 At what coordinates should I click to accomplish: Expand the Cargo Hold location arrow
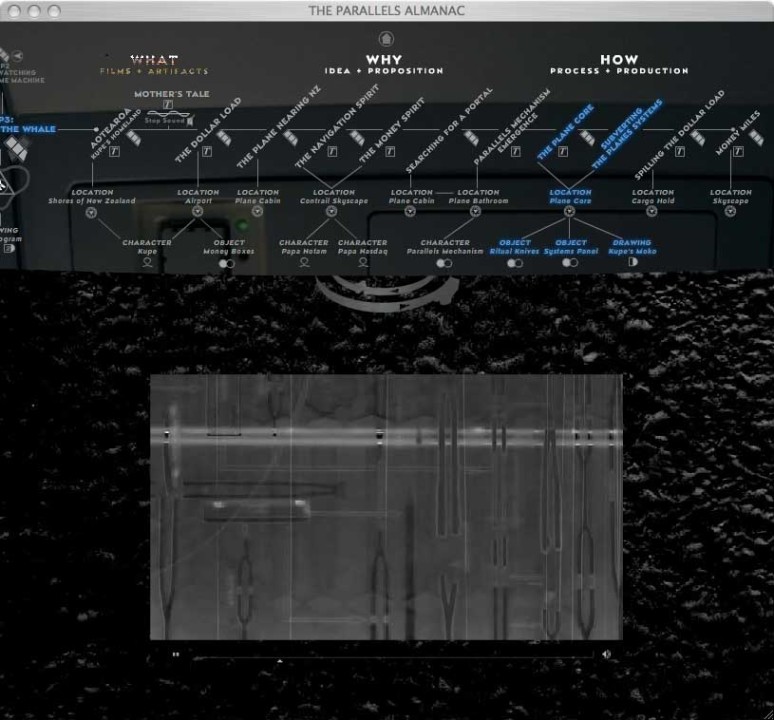coord(652,212)
